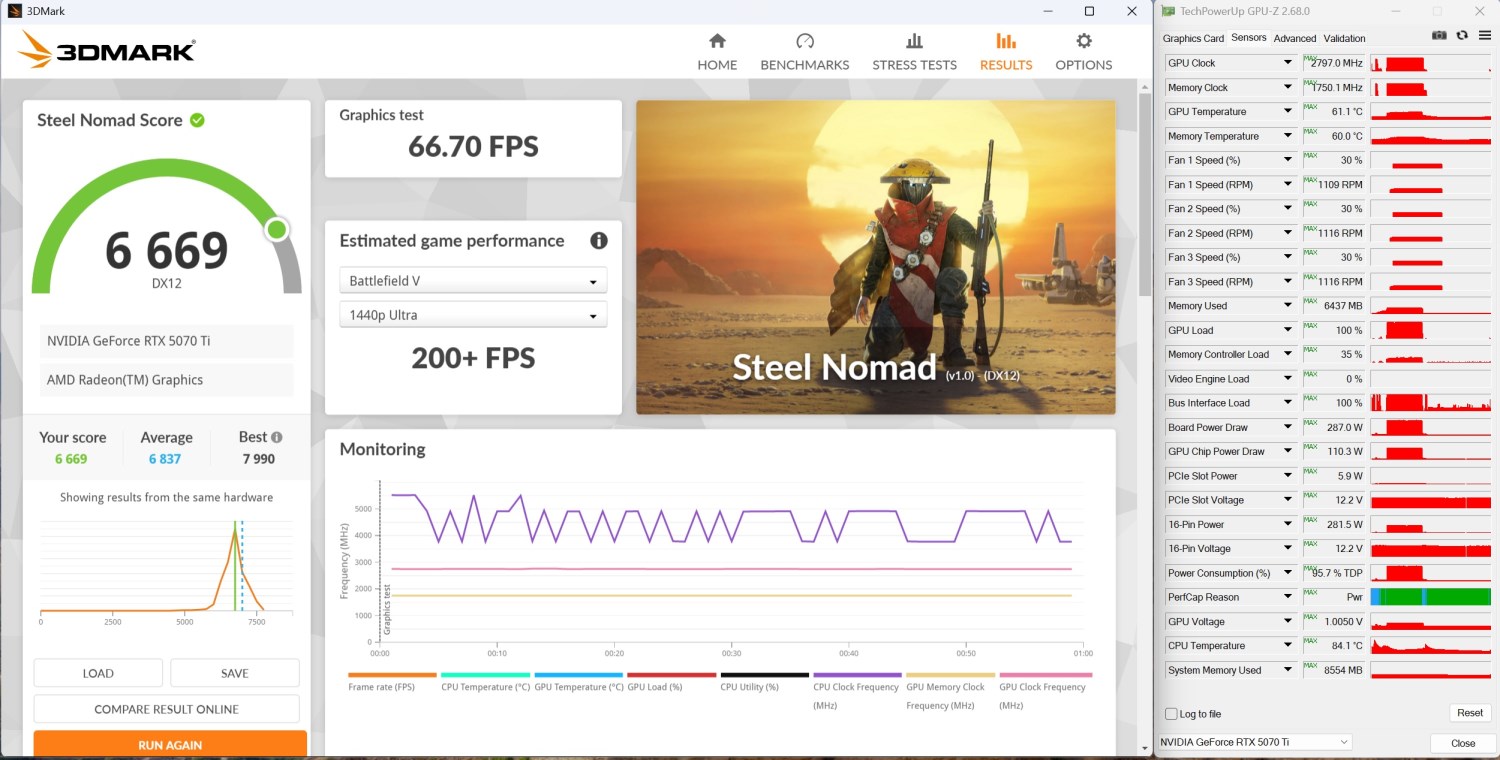Click the 200+ FPS estimate text
The height and width of the screenshot is (760, 1500).
[473, 358]
